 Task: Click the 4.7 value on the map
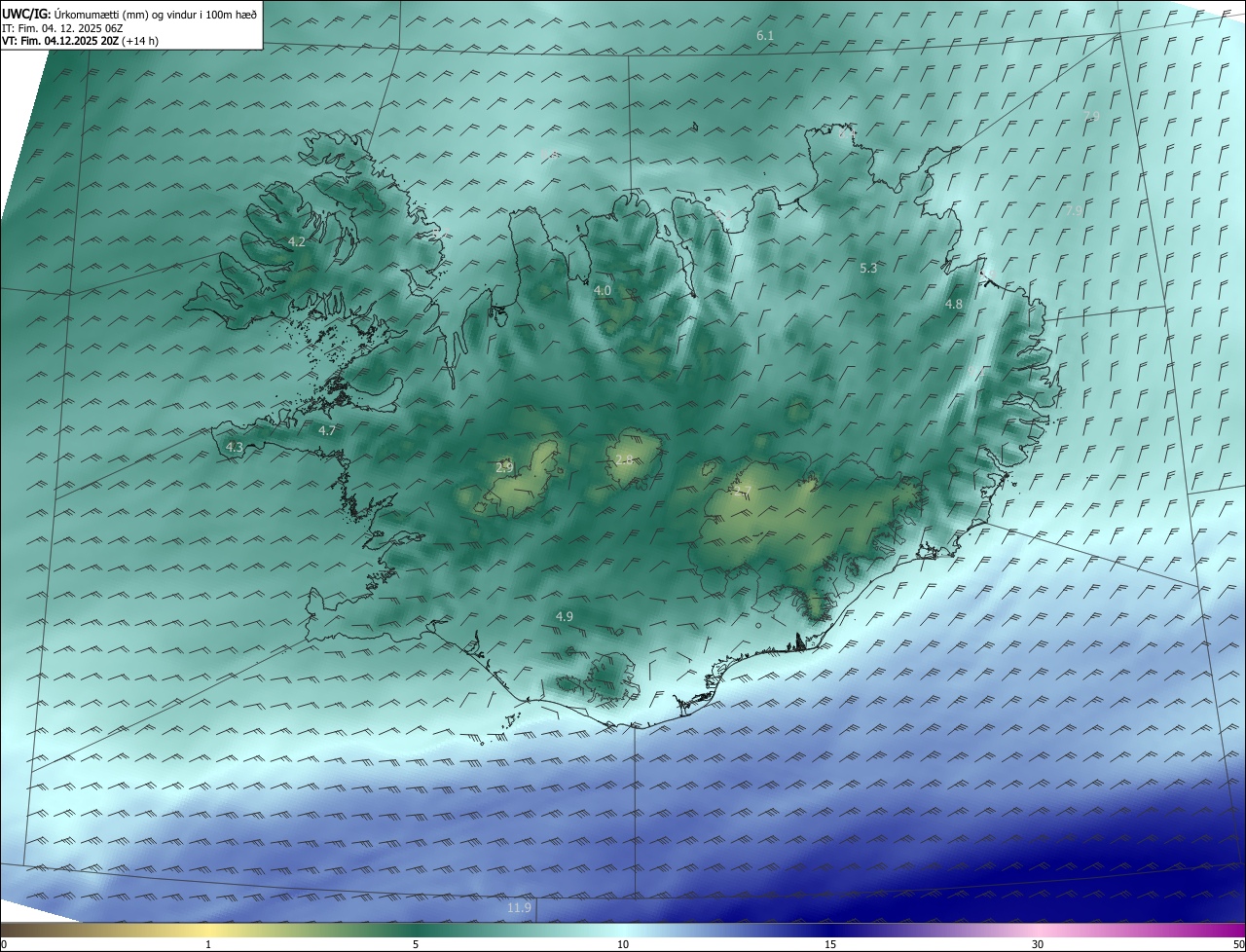pos(327,430)
